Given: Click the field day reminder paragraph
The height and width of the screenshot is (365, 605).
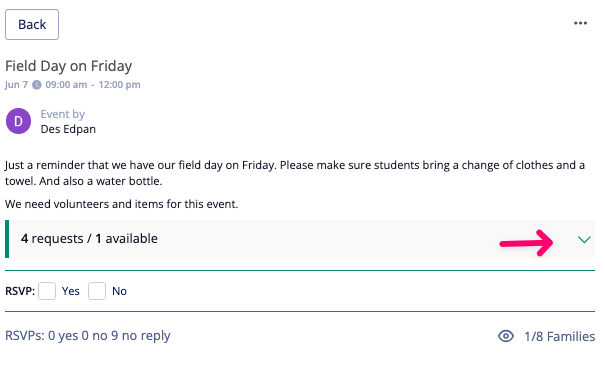Looking at the screenshot, I should pyautogui.click(x=295, y=173).
